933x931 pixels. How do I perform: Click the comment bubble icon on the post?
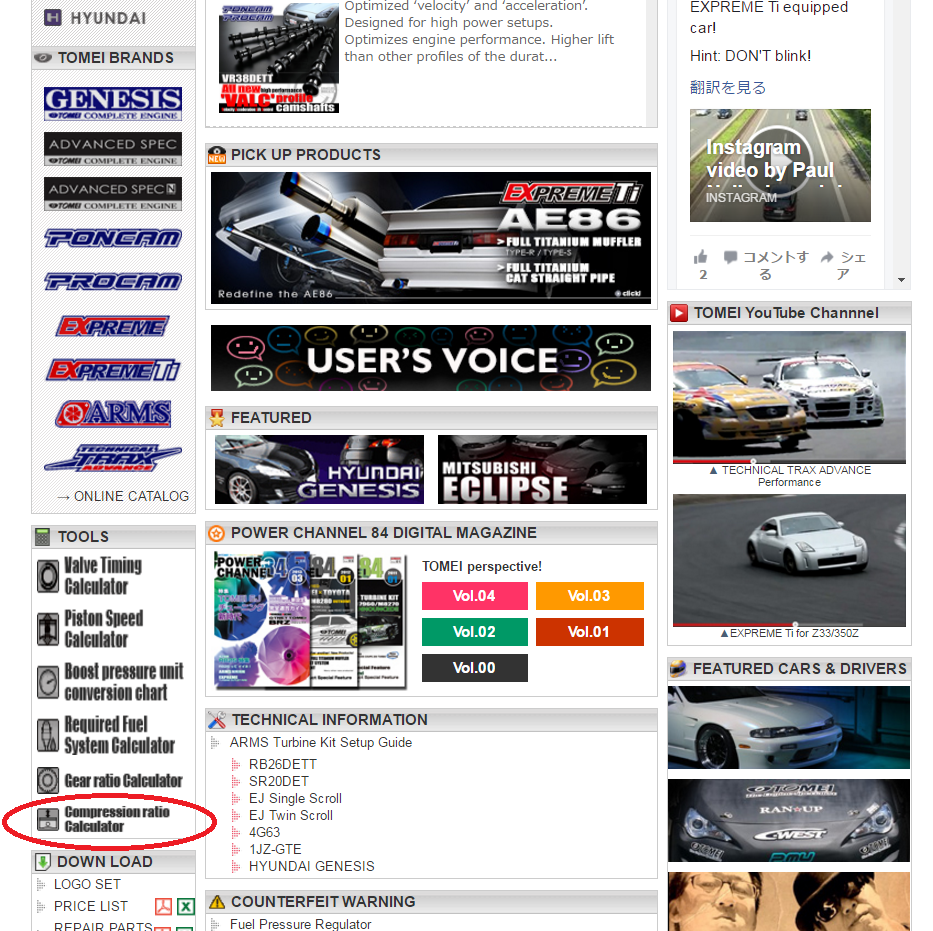730,258
